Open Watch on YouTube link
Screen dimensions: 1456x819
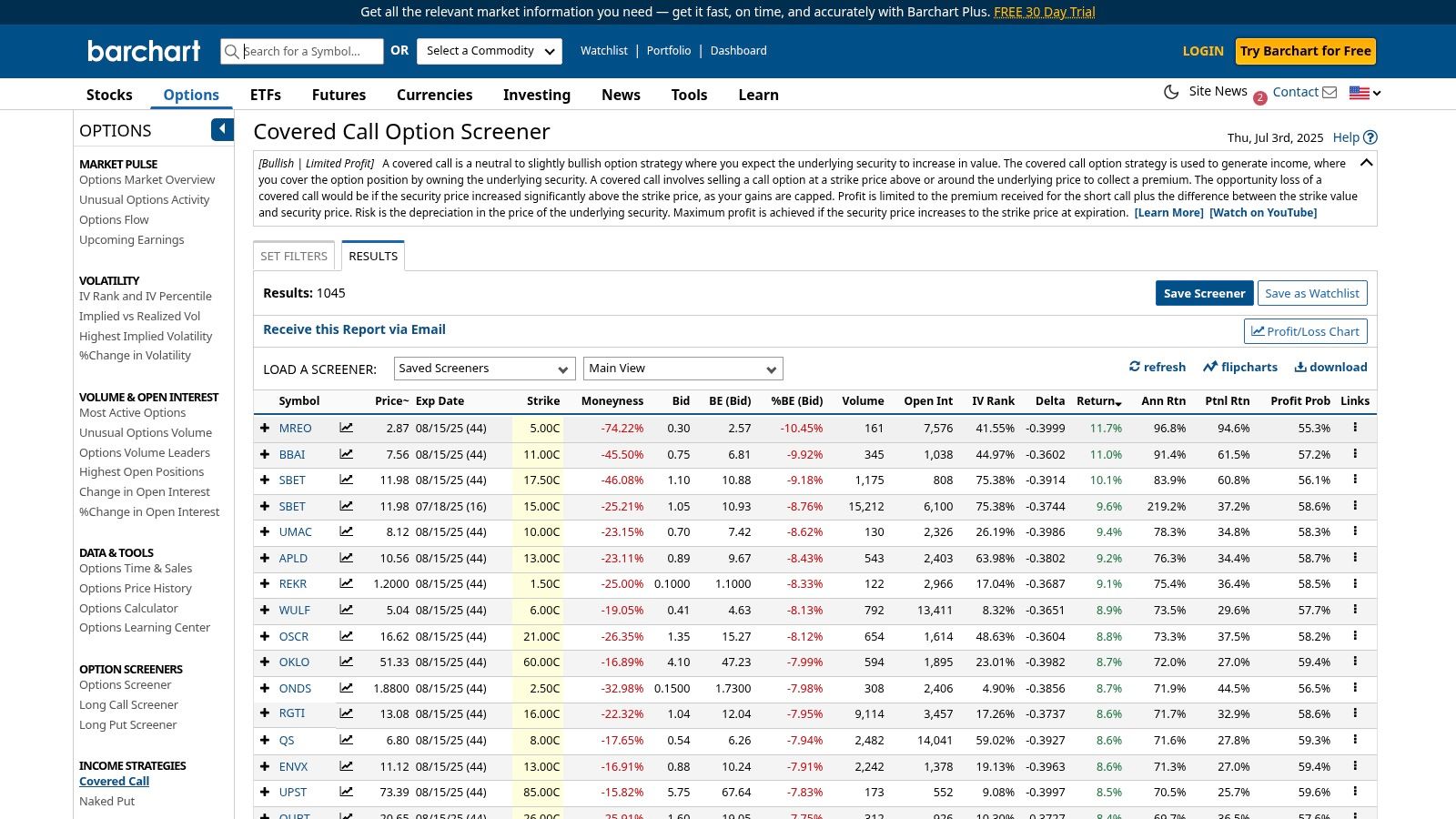coord(1263,212)
